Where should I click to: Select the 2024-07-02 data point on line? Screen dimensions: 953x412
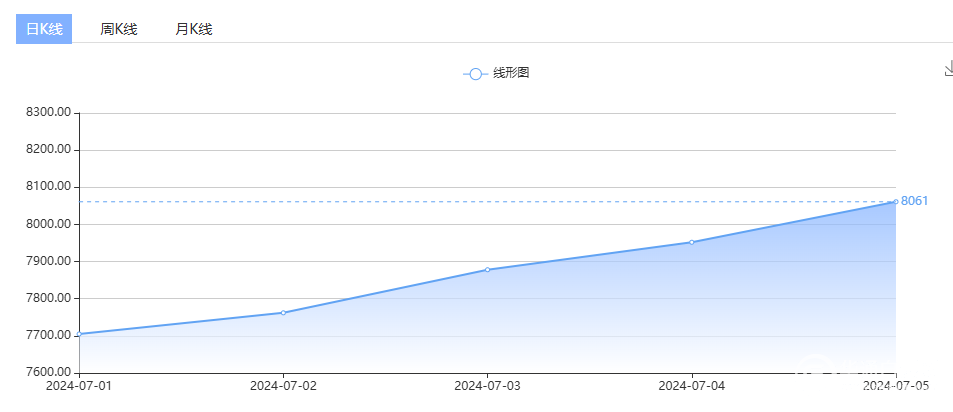(284, 313)
